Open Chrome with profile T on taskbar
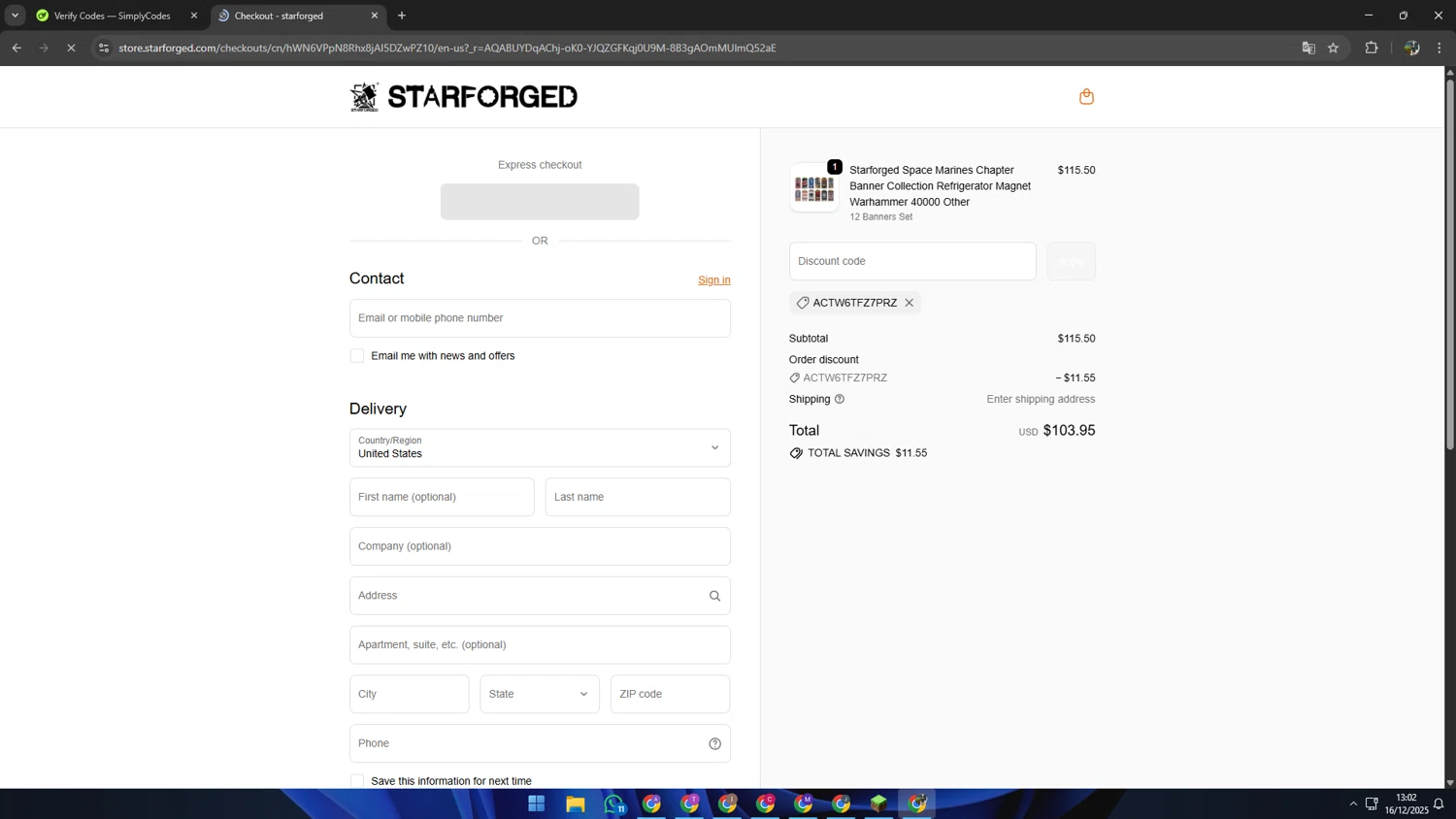The image size is (1456, 819). point(689,803)
